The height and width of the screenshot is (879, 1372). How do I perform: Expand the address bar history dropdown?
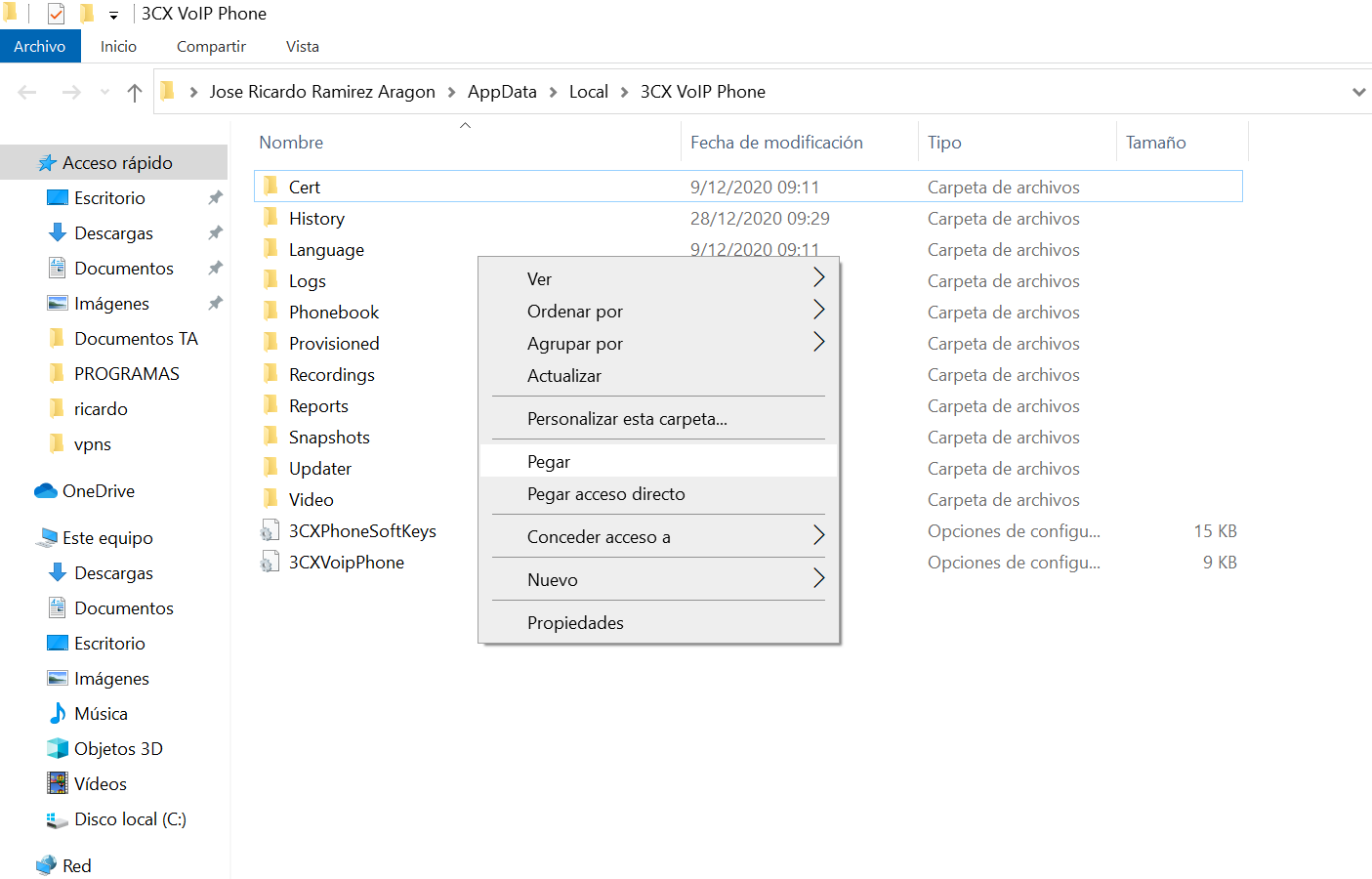pos(1358,92)
